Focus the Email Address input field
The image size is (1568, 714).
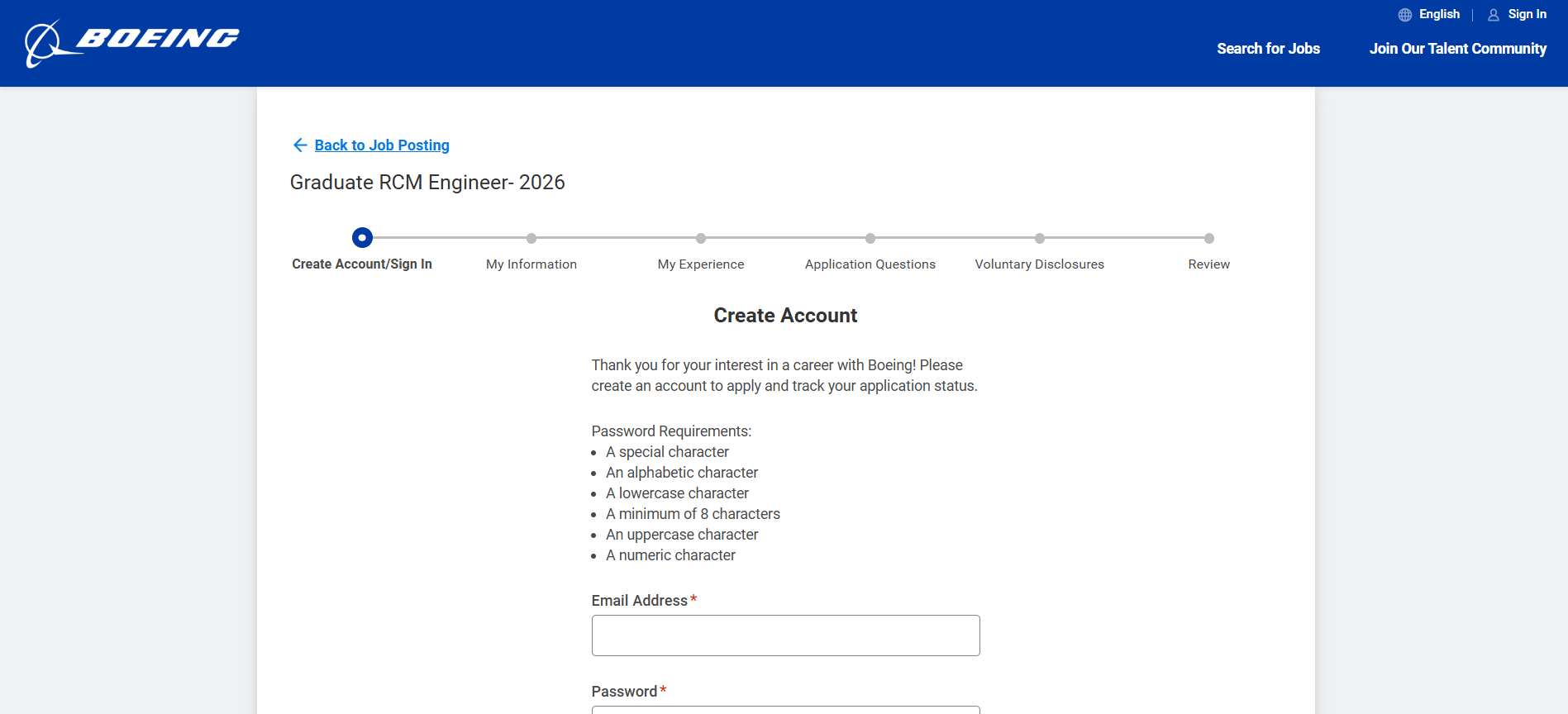(786, 635)
